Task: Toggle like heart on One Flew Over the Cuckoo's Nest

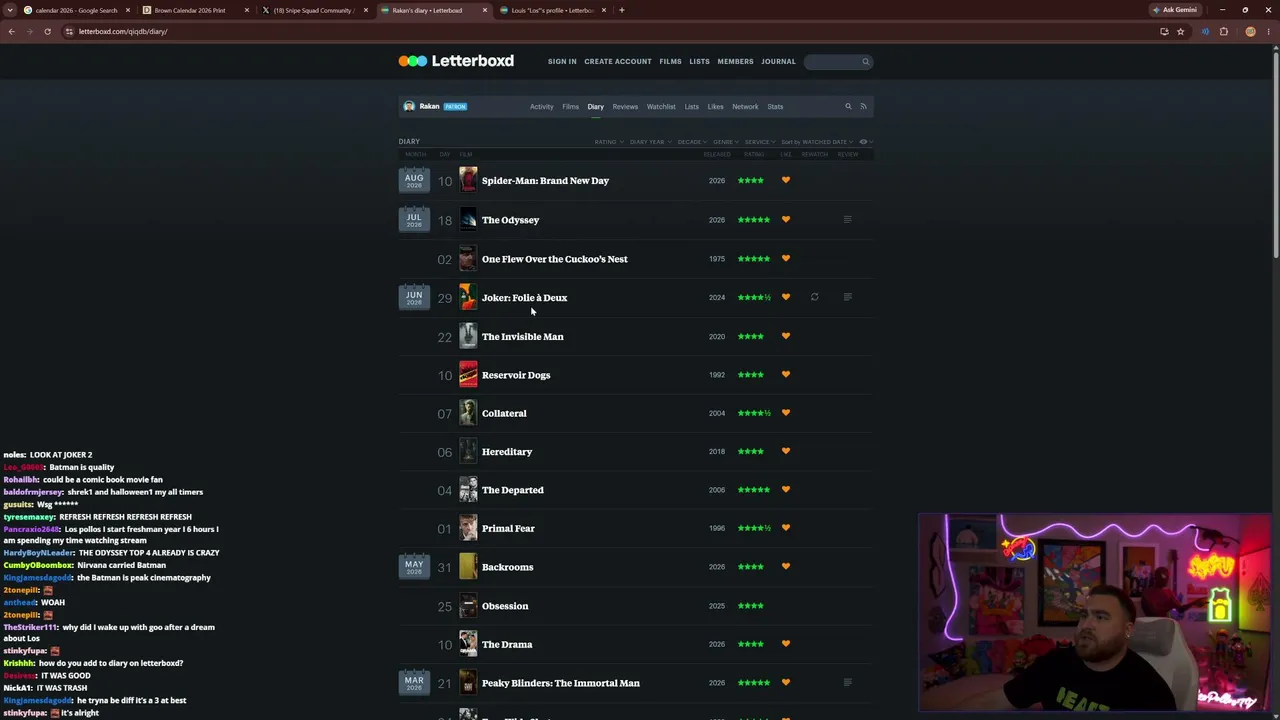Action: (786, 258)
